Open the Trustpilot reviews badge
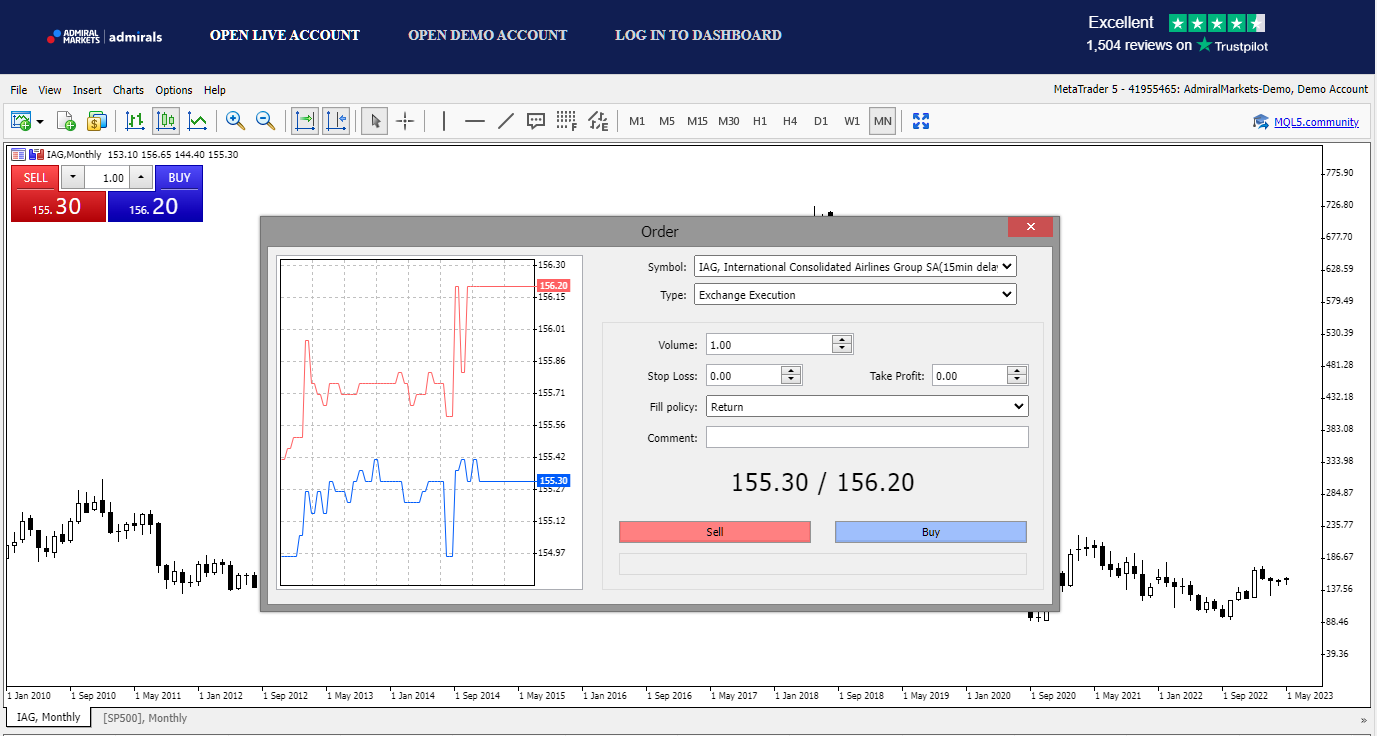This screenshot has width=1377, height=736. [1176, 33]
